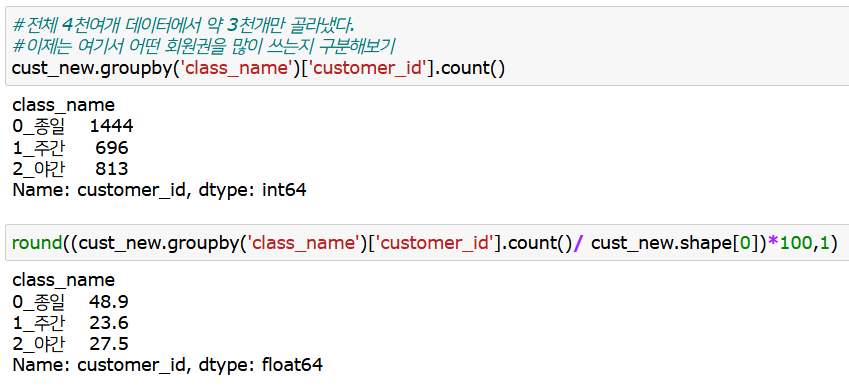Click the '0_종일' label in the first output
The width and height of the screenshot is (849, 390).
coord(38,126)
